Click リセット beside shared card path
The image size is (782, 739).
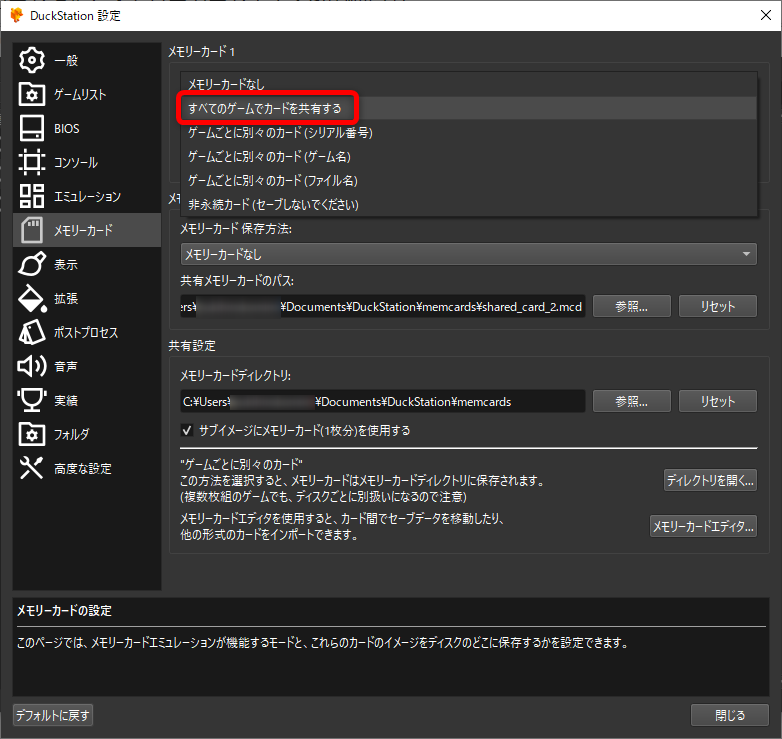pyautogui.click(x=718, y=306)
